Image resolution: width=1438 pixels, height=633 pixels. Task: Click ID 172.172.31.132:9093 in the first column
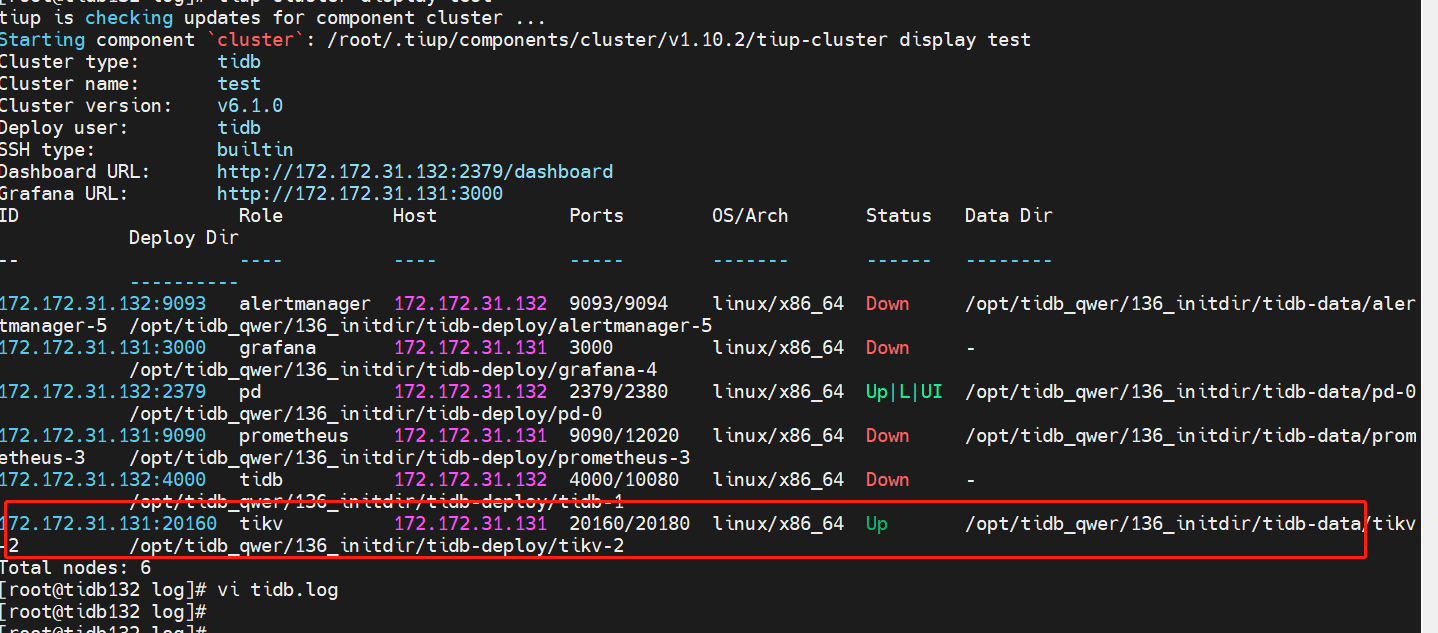click(102, 304)
